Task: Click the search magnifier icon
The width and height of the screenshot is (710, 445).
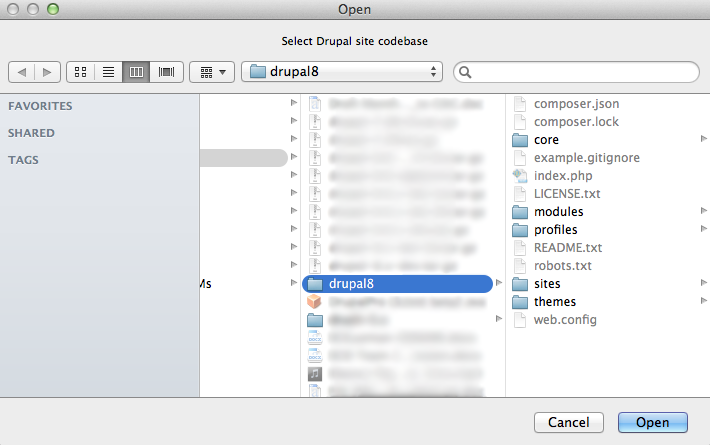Action: [x=465, y=72]
